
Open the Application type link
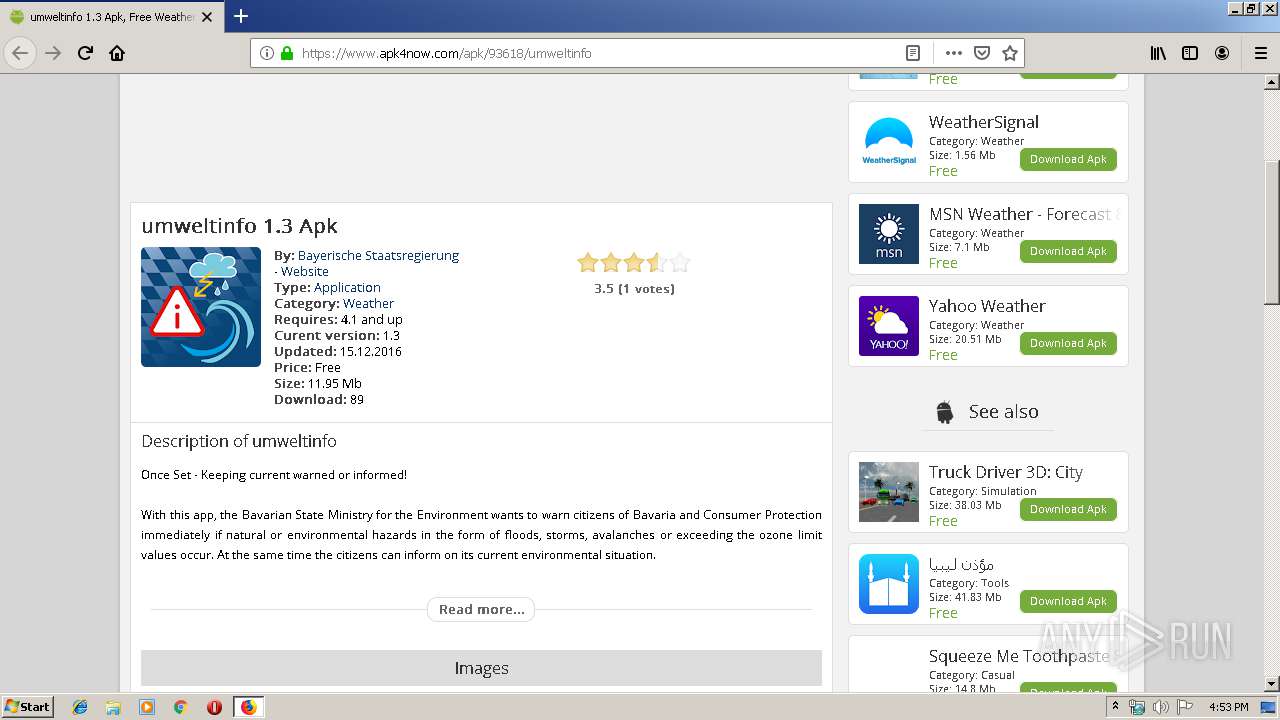[347, 287]
